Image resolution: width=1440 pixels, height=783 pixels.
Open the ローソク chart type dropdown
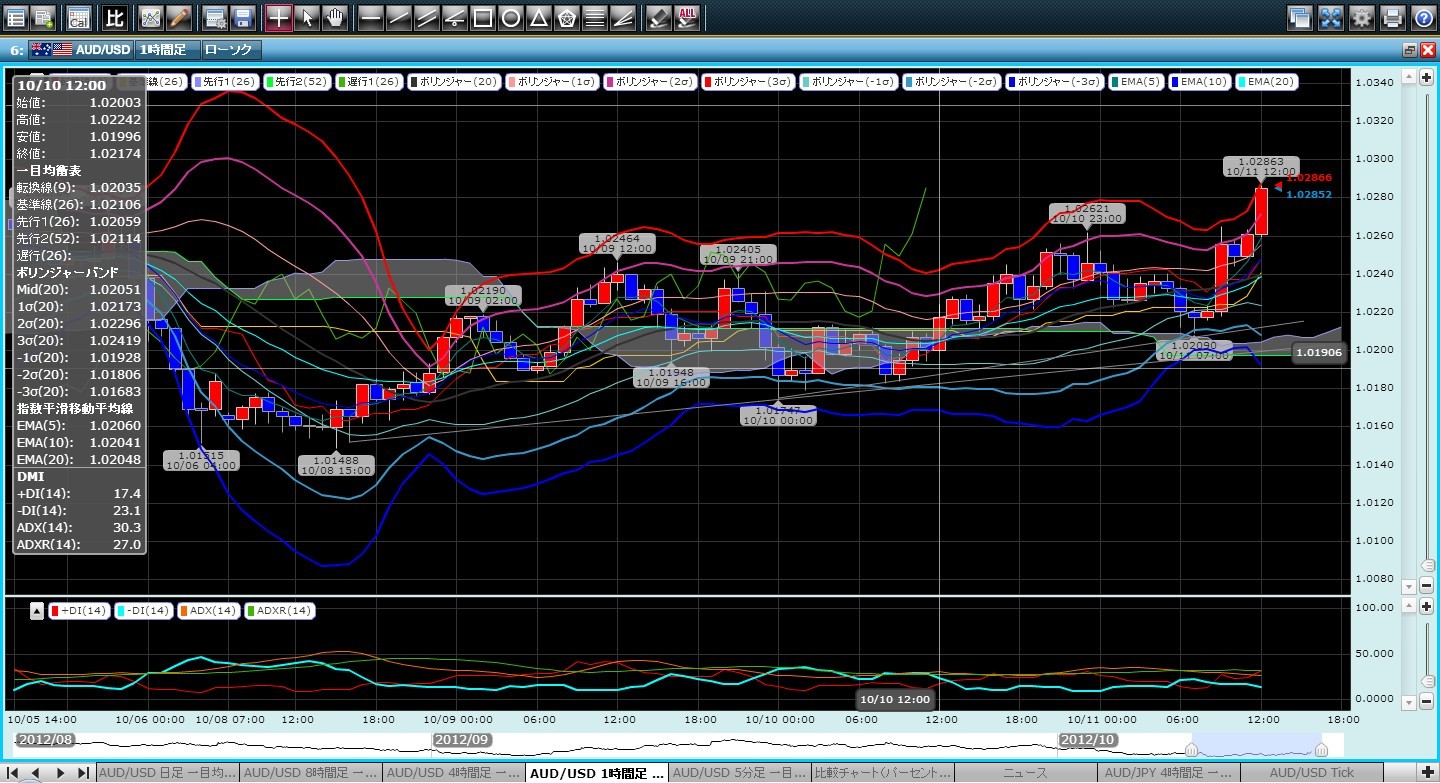point(229,49)
